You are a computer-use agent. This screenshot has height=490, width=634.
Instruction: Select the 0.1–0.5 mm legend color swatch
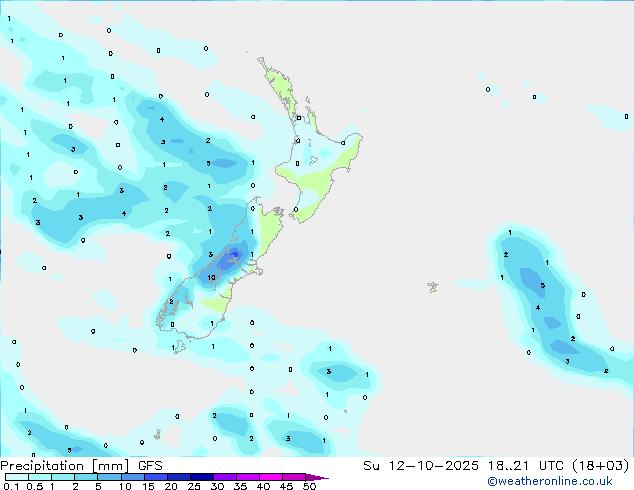coord(17,477)
